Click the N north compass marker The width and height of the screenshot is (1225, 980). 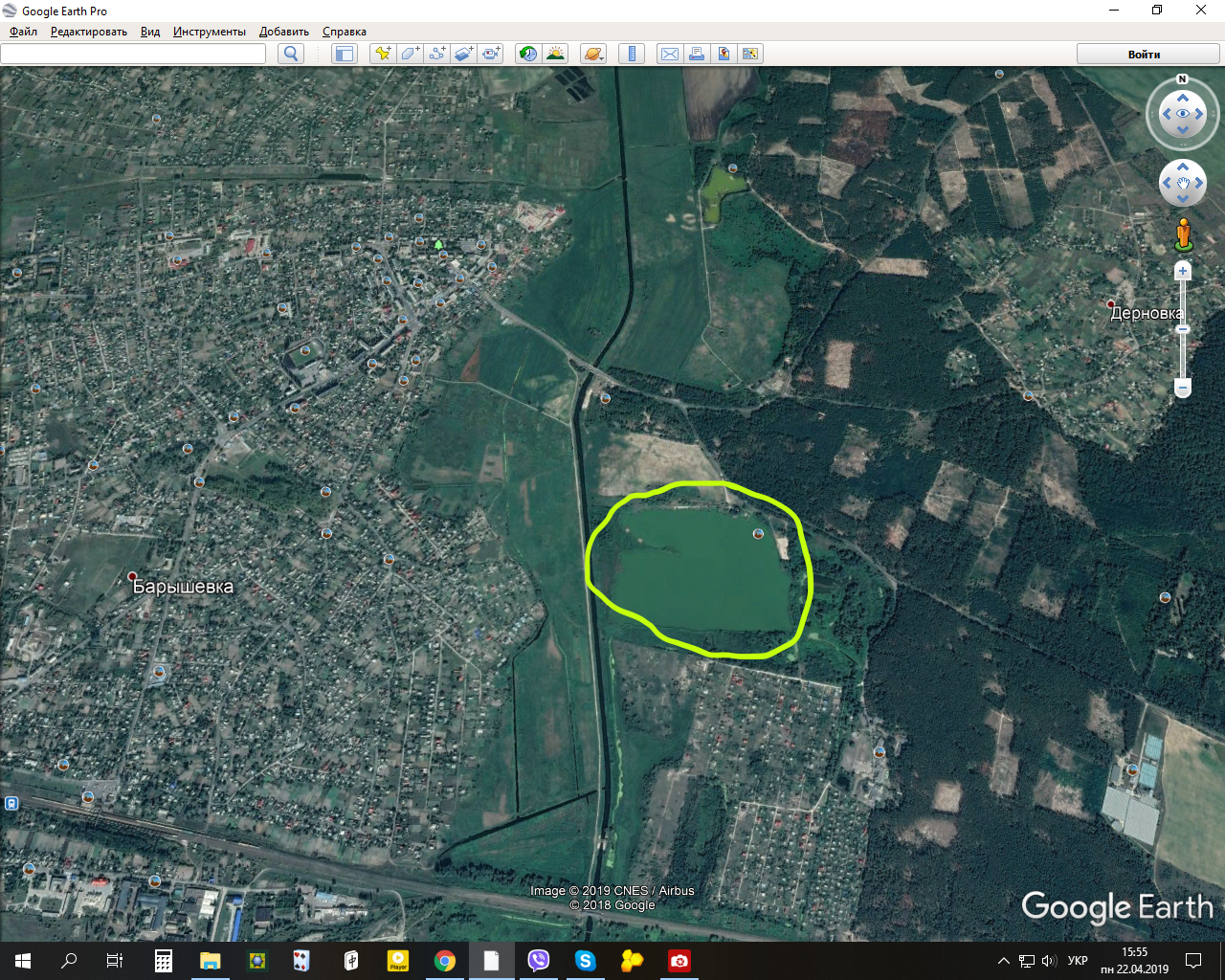pos(1183,78)
